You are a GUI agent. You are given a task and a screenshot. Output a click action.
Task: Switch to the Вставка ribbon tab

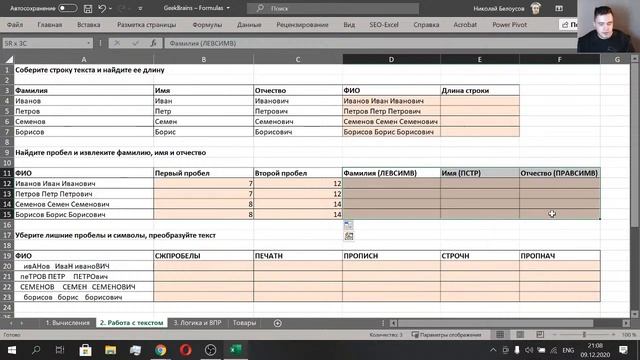(x=89, y=25)
